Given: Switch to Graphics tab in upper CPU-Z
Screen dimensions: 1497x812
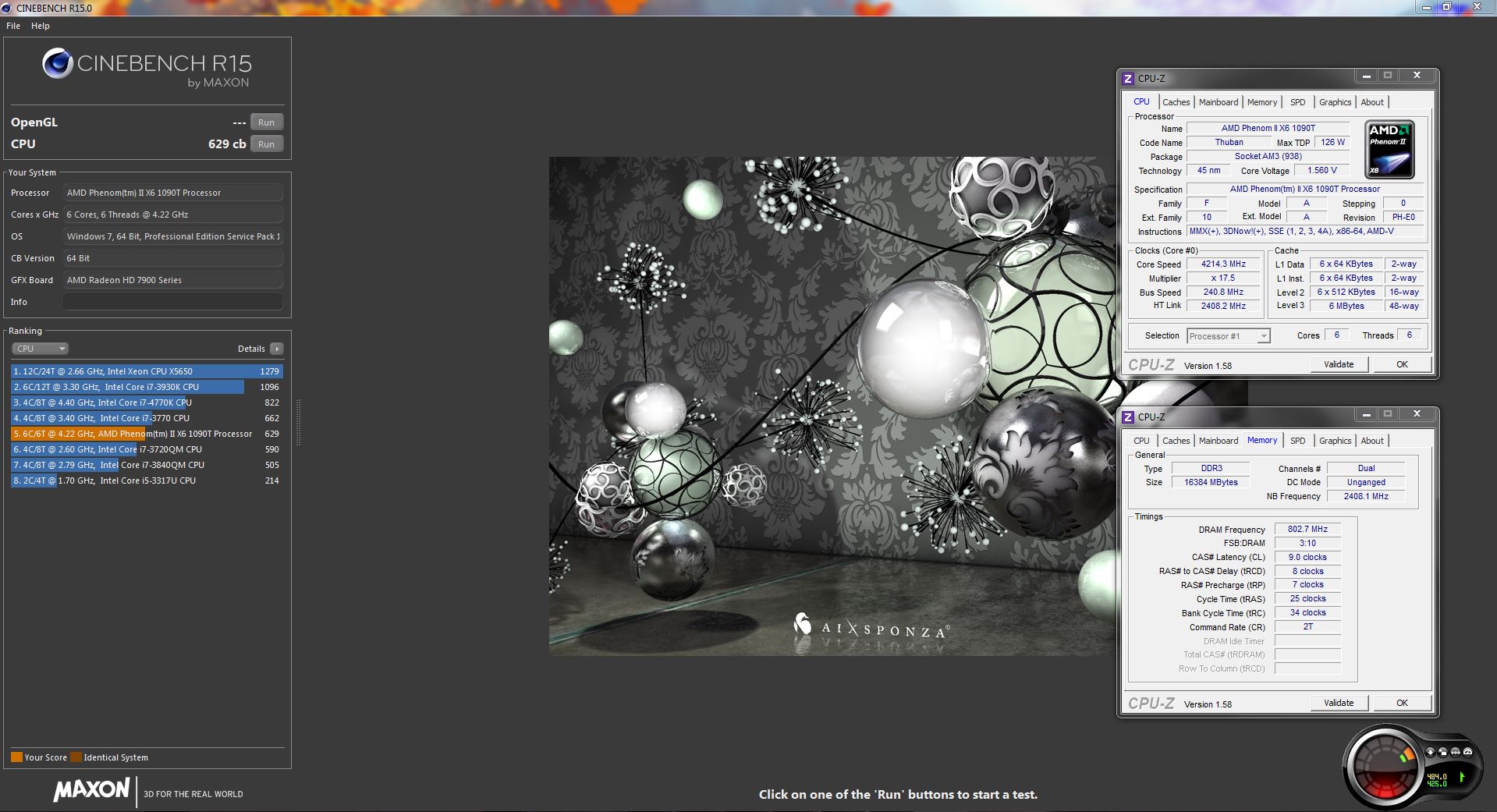Looking at the screenshot, I should coord(1335,102).
